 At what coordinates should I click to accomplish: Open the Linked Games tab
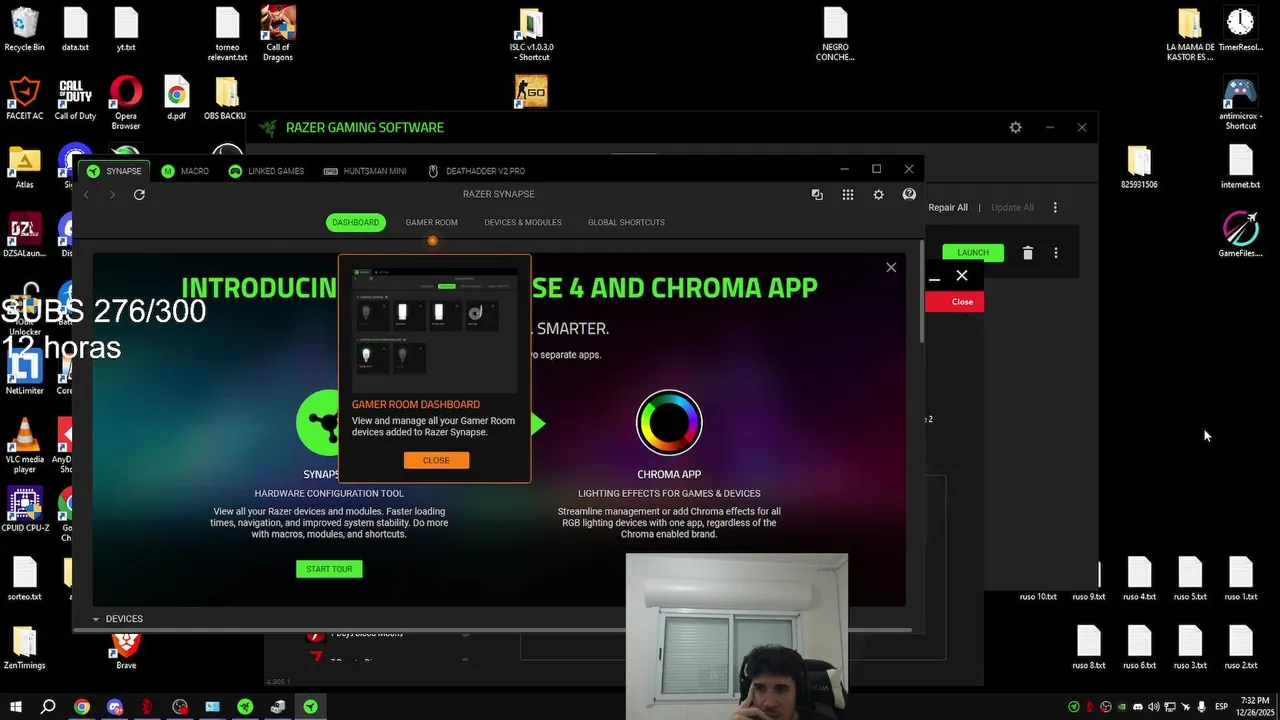(x=266, y=171)
